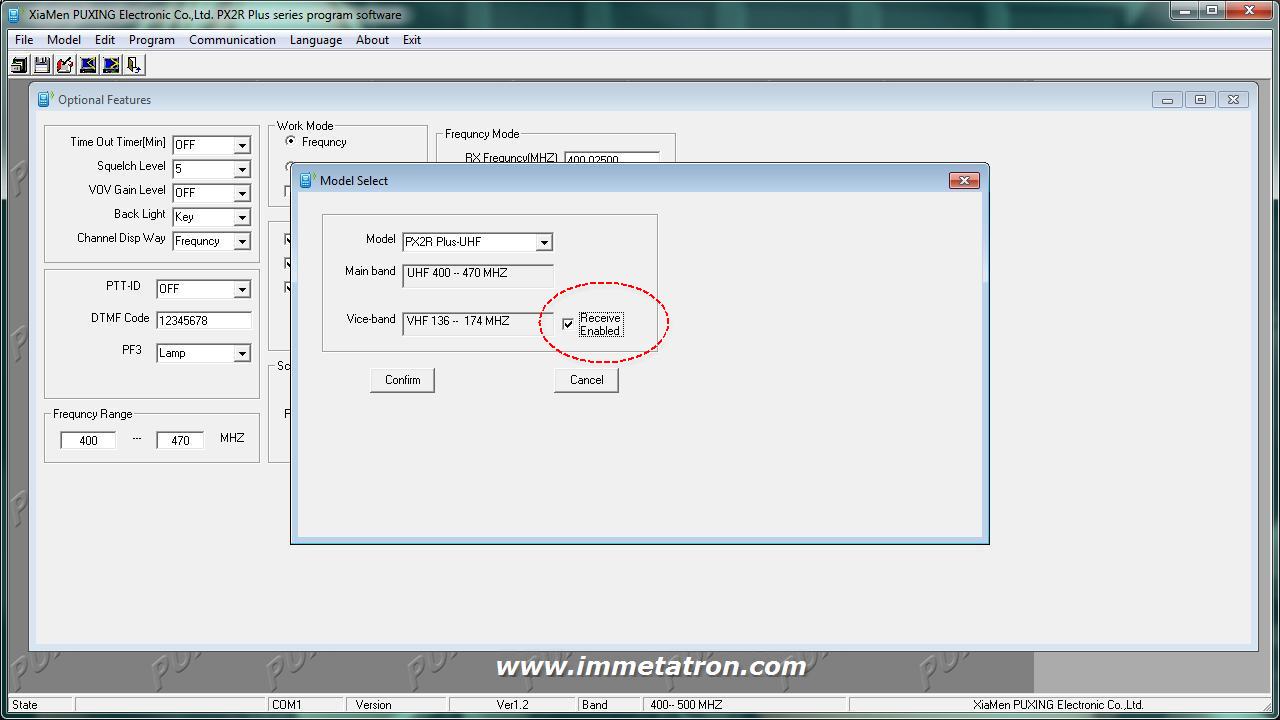Click the Version label in status bar
1280x720 pixels.
[x=374, y=705]
